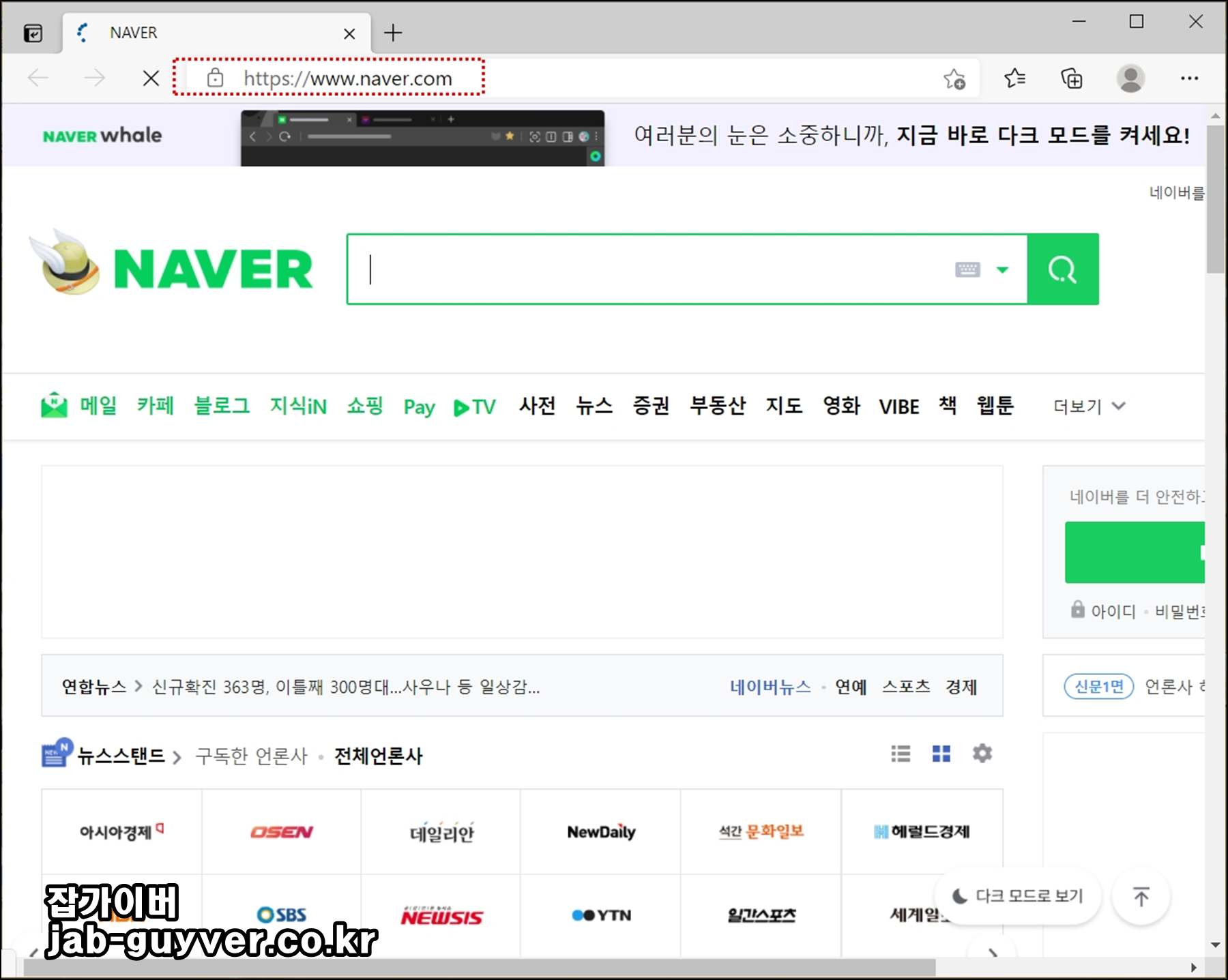This screenshot has width=1228, height=980.
Task: Open a new tab with plus button
Action: point(393,33)
